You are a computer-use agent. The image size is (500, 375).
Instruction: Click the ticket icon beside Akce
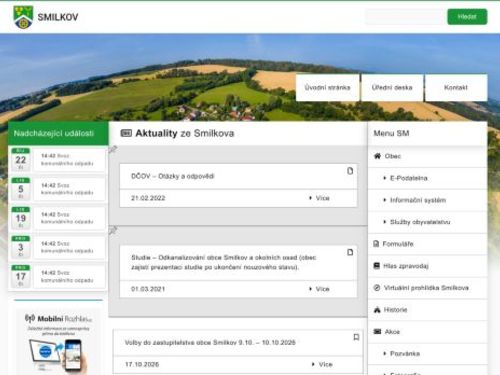[377, 331]
